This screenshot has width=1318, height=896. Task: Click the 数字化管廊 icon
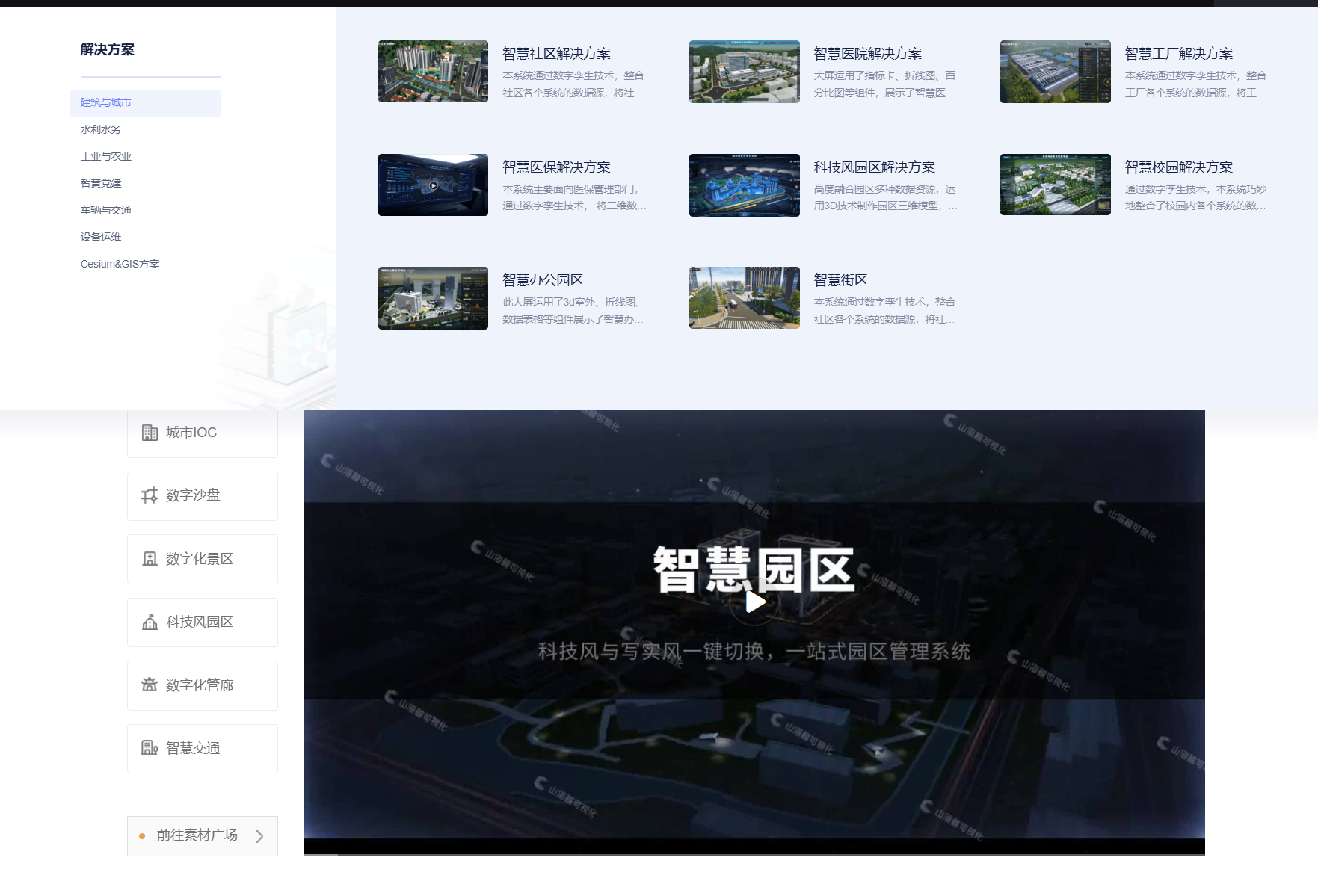pos(150,685)
